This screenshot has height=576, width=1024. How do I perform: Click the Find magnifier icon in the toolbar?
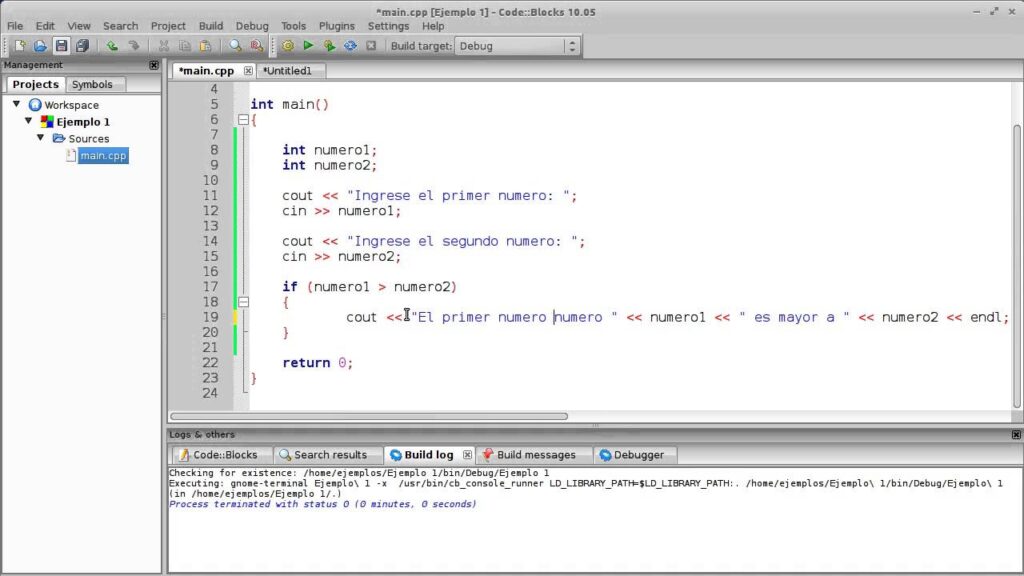(235, 46)
